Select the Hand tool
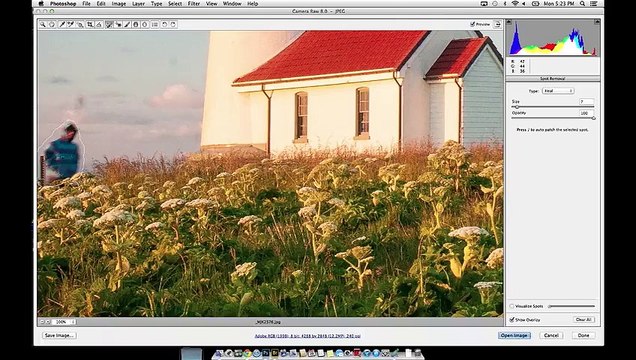636x360 pixels. (52, 25)
